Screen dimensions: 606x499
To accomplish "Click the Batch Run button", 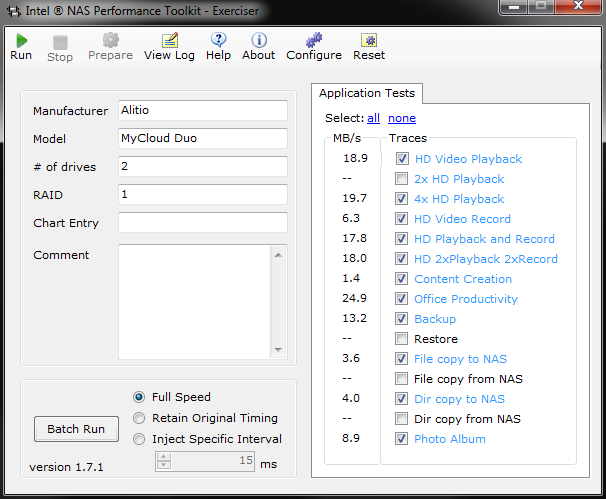I will click(x=76, y=429).
